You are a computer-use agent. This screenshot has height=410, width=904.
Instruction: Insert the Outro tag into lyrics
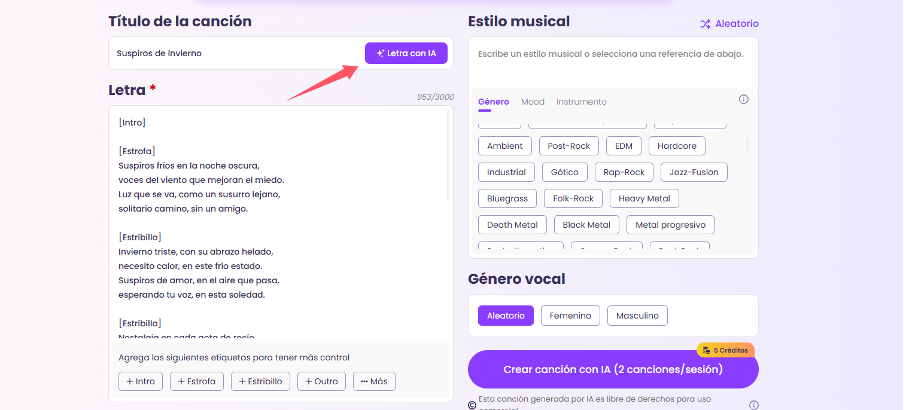[x=321, y=381]
